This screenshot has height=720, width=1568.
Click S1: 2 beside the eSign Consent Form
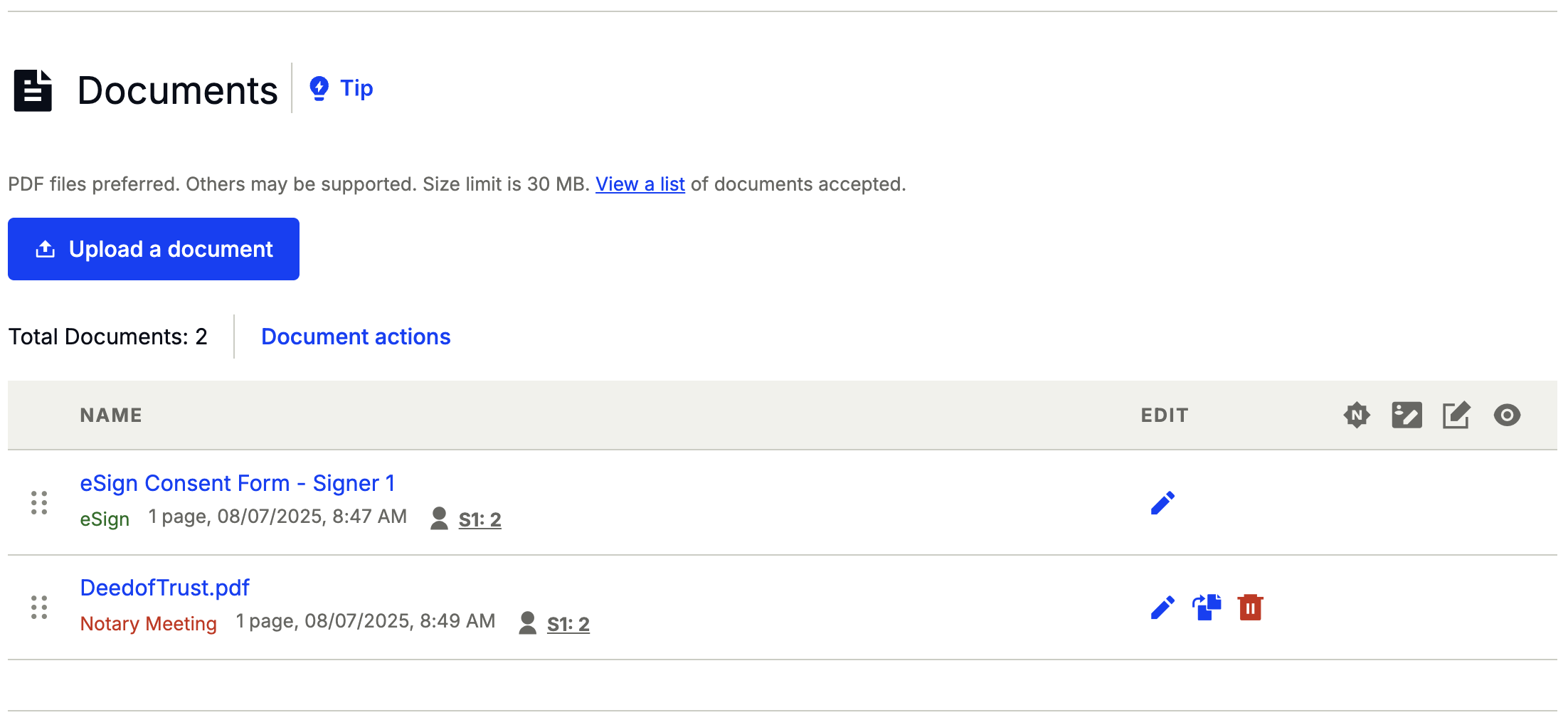480,519
